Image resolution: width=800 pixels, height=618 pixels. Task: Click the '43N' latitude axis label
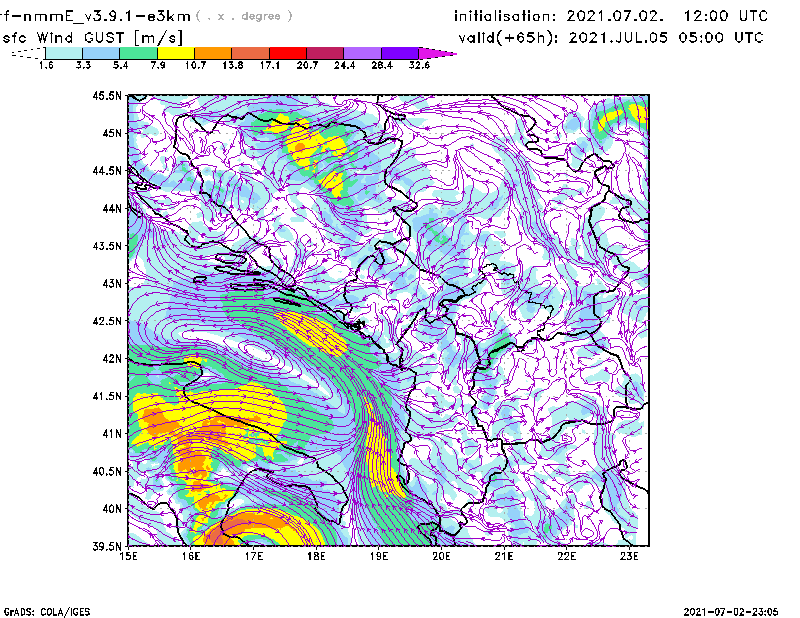point(112,283)
